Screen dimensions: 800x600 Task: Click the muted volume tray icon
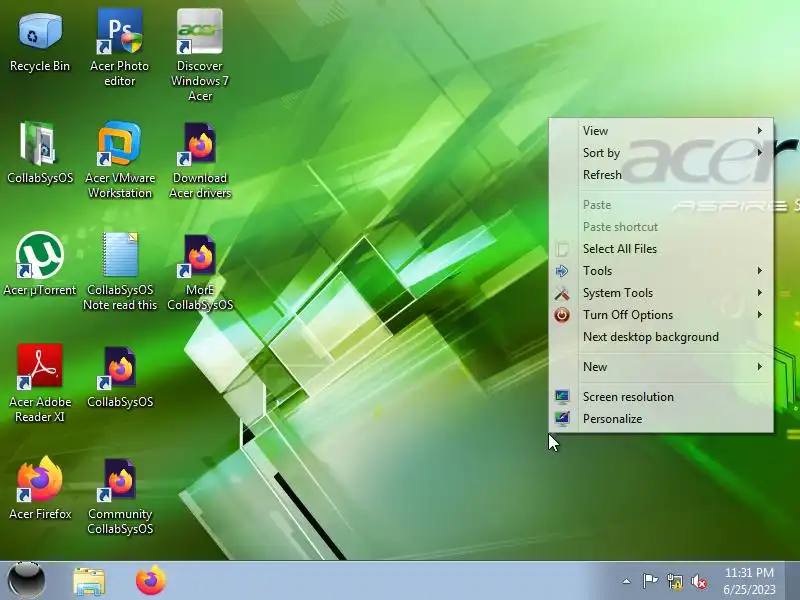coord(699,581)
